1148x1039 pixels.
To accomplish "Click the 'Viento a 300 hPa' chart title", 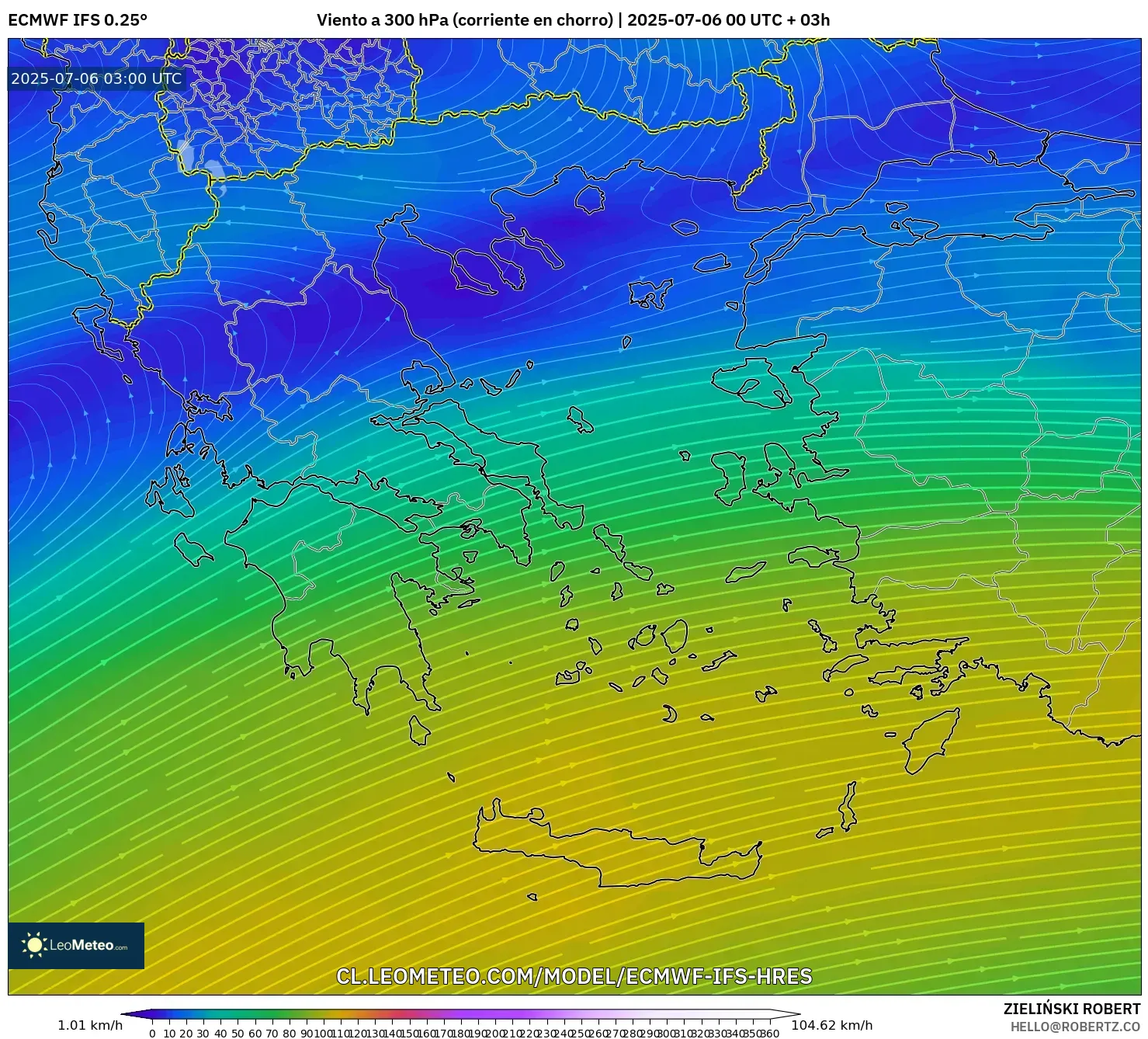I will click(573, 20).
